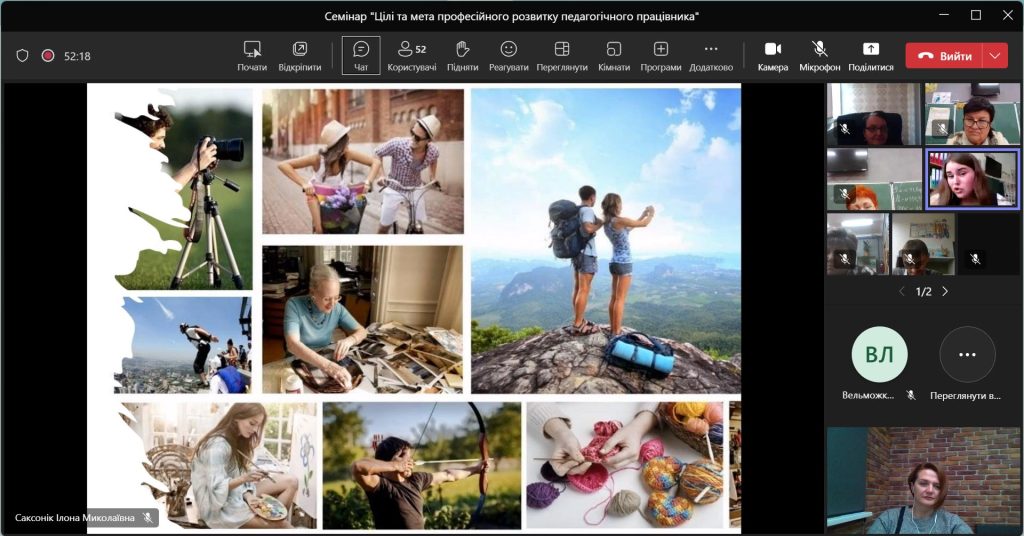Raise hand with Підняти button
Viewport: 1024px width, 536px height.
(x=462, y=55)
